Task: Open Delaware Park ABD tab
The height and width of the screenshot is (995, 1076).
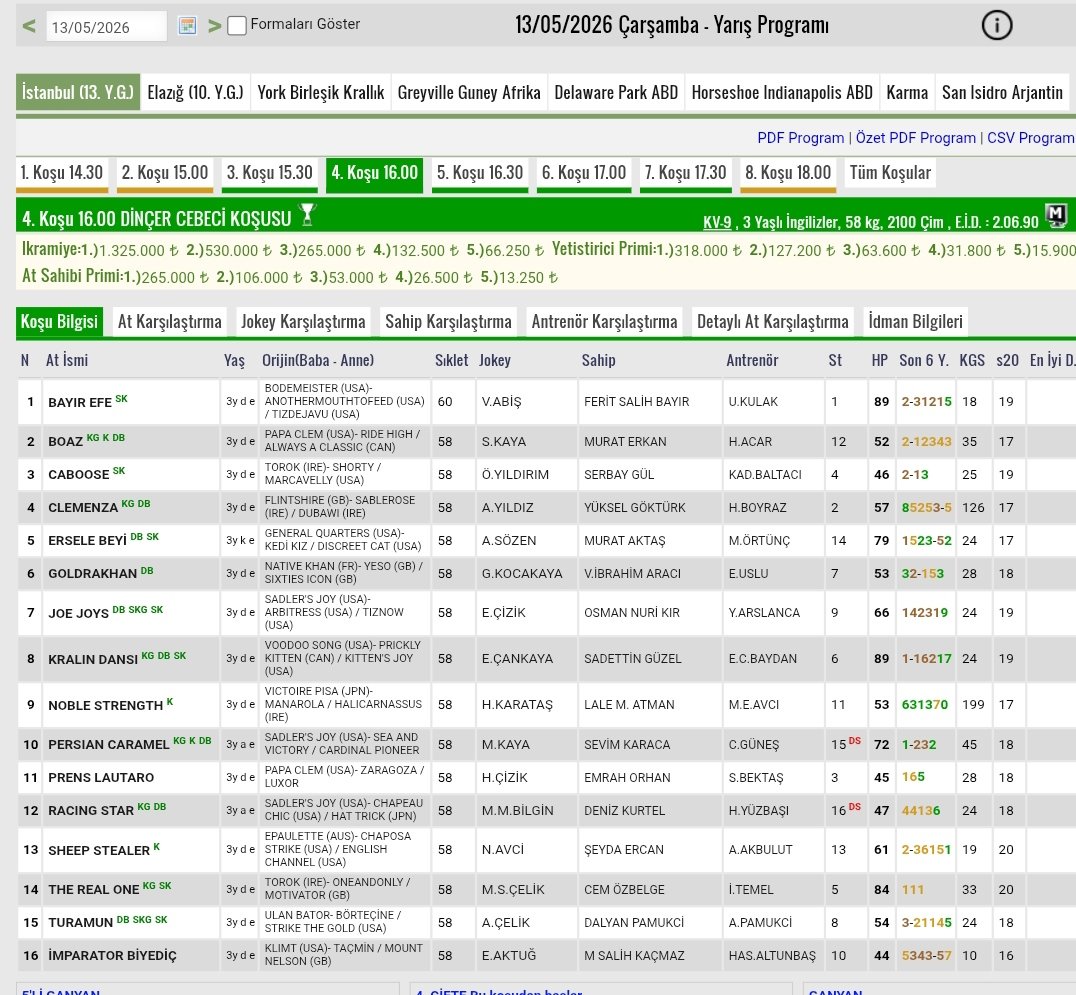Action: (x=616, y=92)
